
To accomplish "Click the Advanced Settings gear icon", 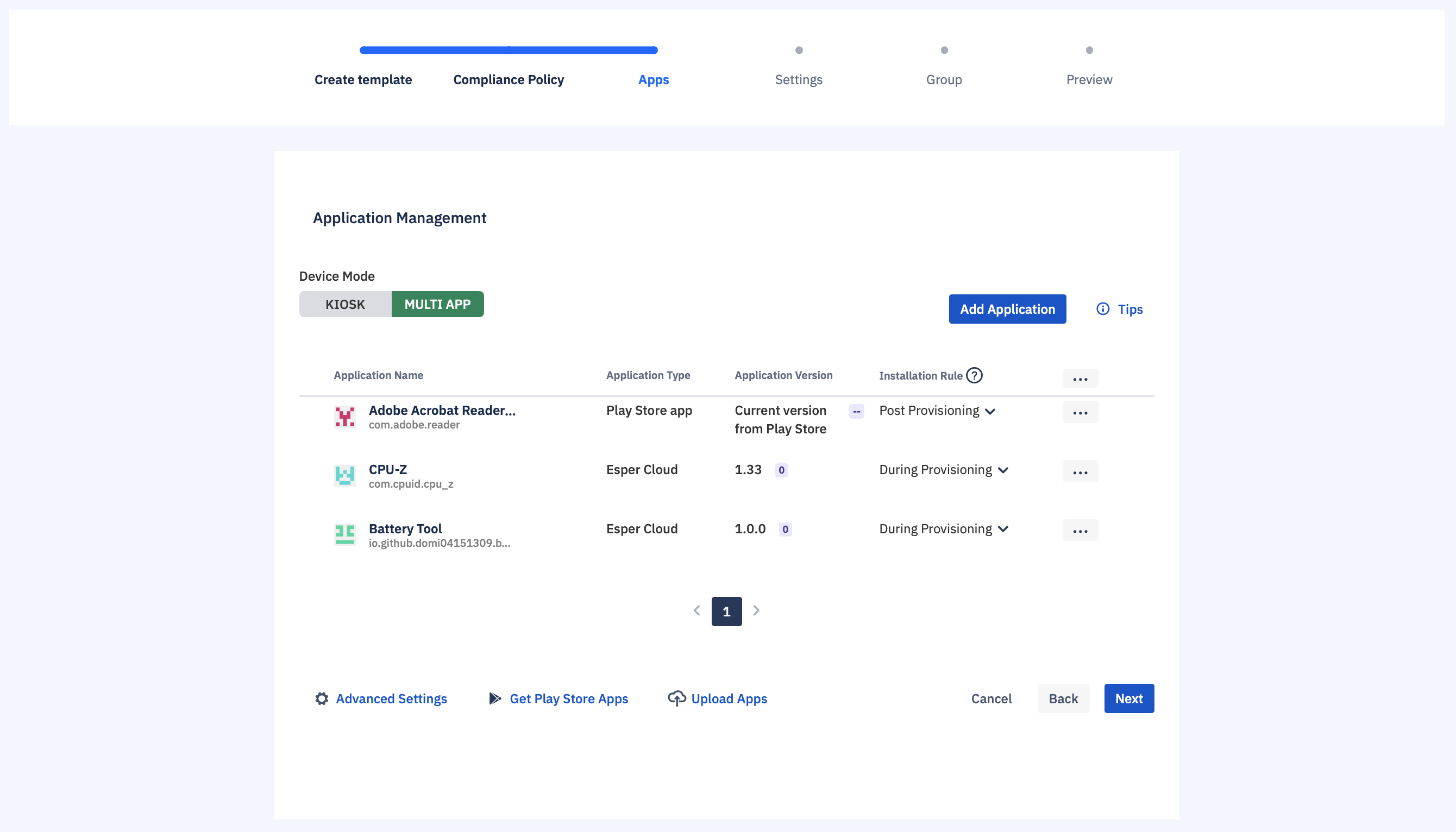I will click(322, 698).
